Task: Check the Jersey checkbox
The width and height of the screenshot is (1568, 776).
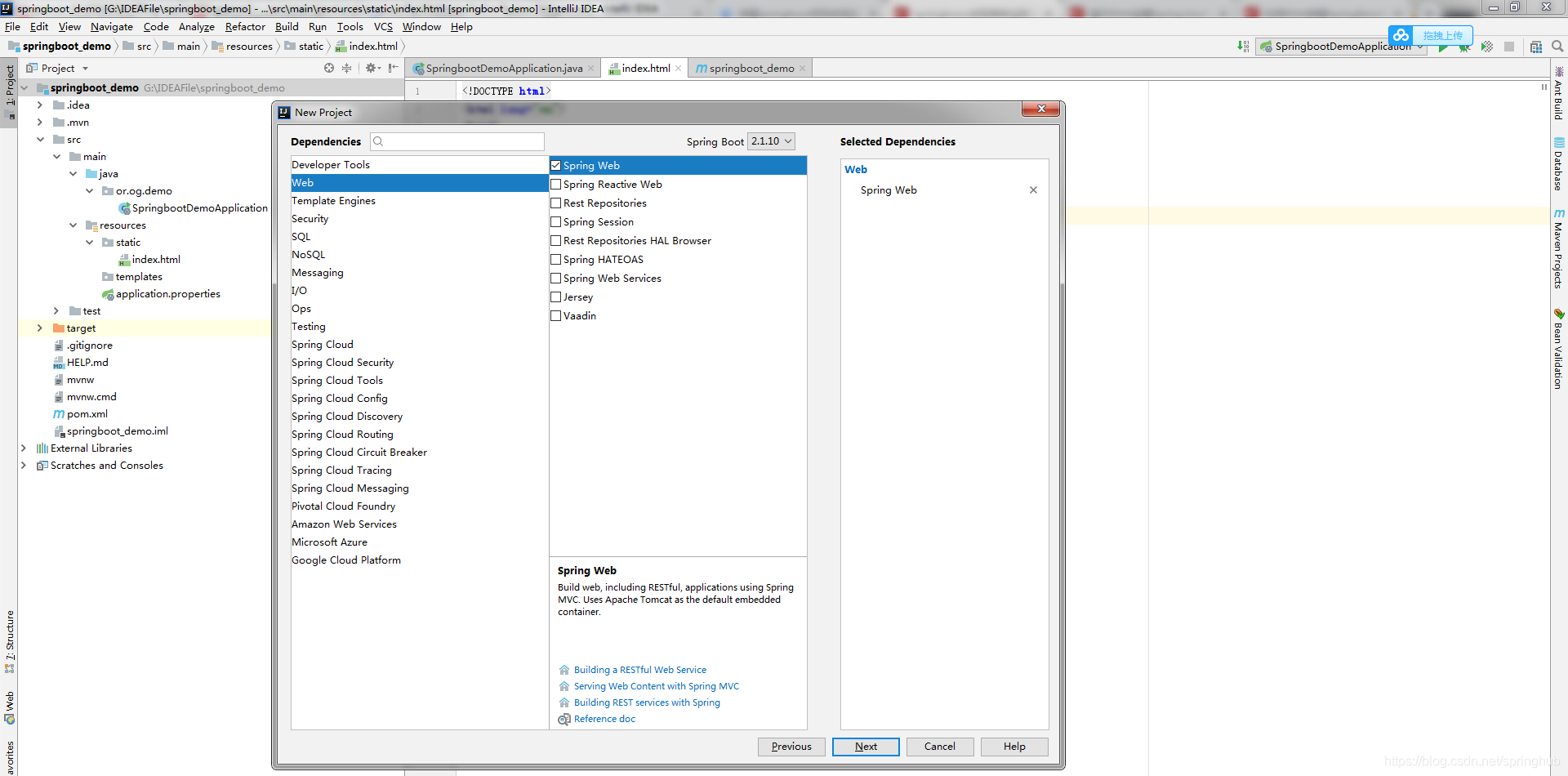Action: pyautogui.click(x=555, y=297)
